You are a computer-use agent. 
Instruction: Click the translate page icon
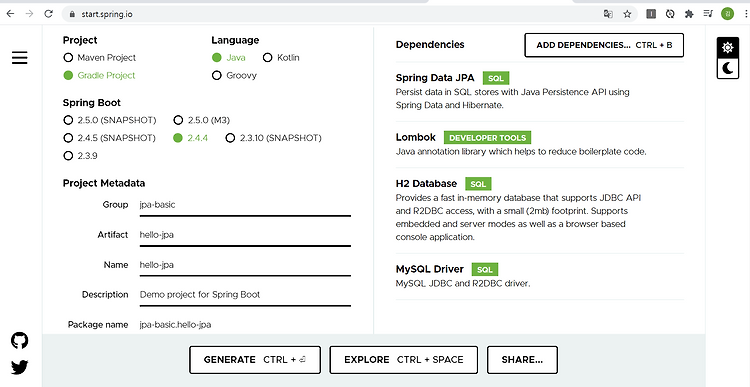(608, 14)
